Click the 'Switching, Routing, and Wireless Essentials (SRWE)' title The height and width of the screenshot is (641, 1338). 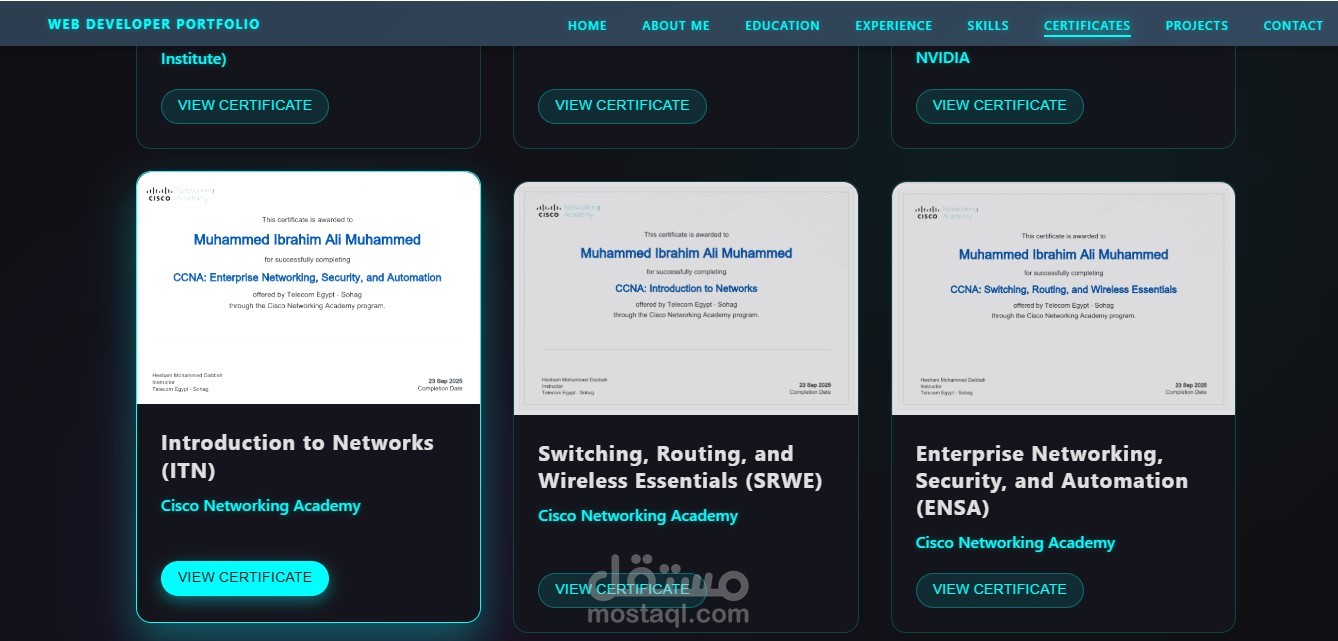point(680,467)
